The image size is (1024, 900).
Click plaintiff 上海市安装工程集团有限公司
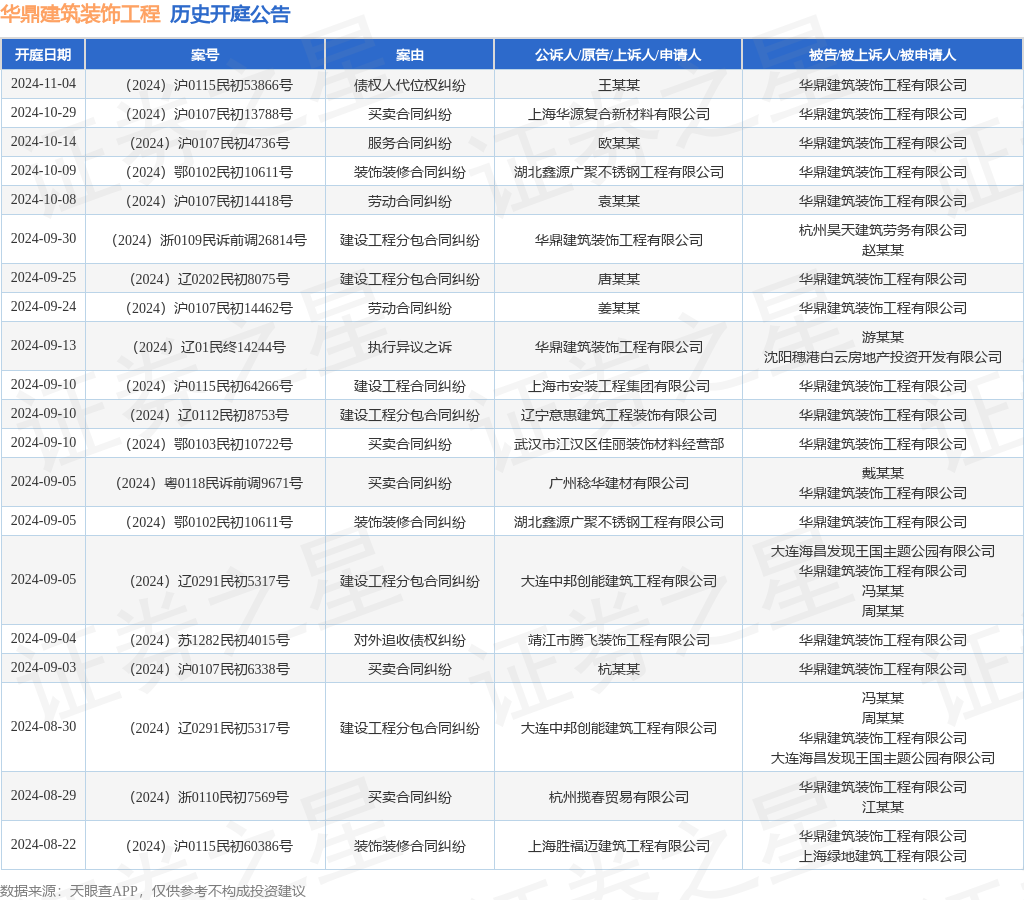point(618,387)
